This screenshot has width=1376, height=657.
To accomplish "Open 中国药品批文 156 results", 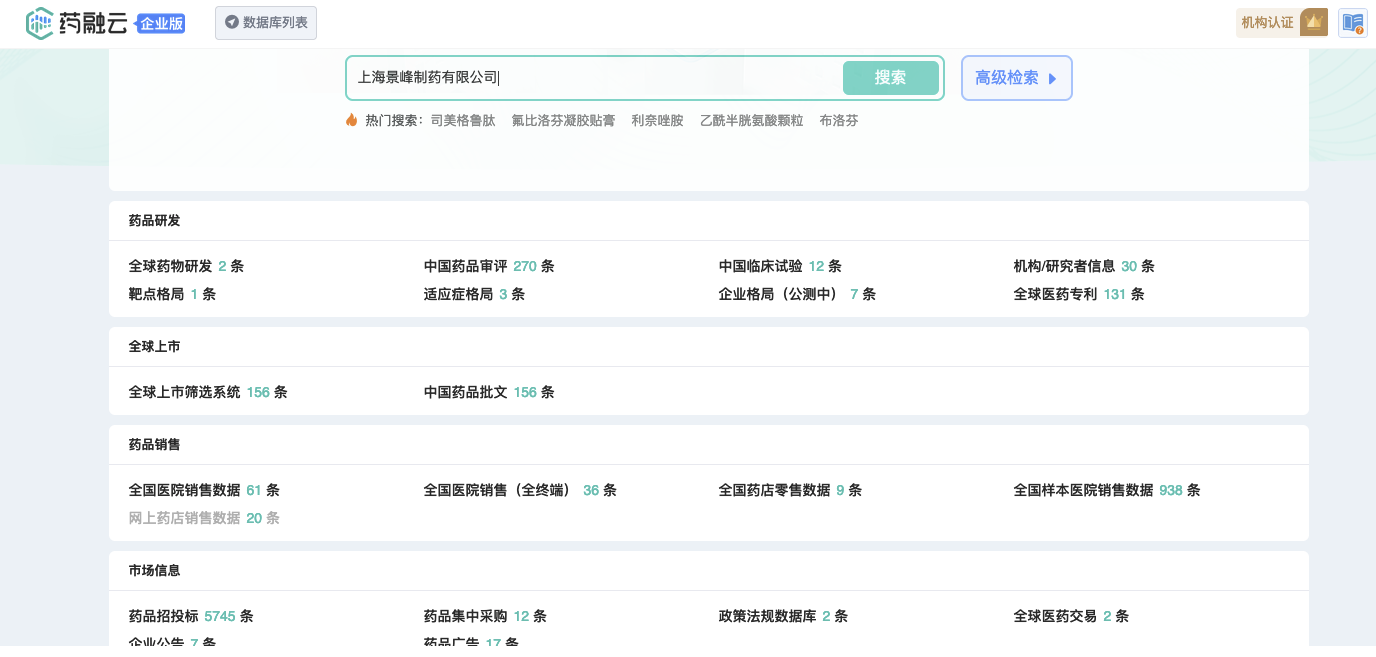I will pyautogui.click(x=488, y=392).
